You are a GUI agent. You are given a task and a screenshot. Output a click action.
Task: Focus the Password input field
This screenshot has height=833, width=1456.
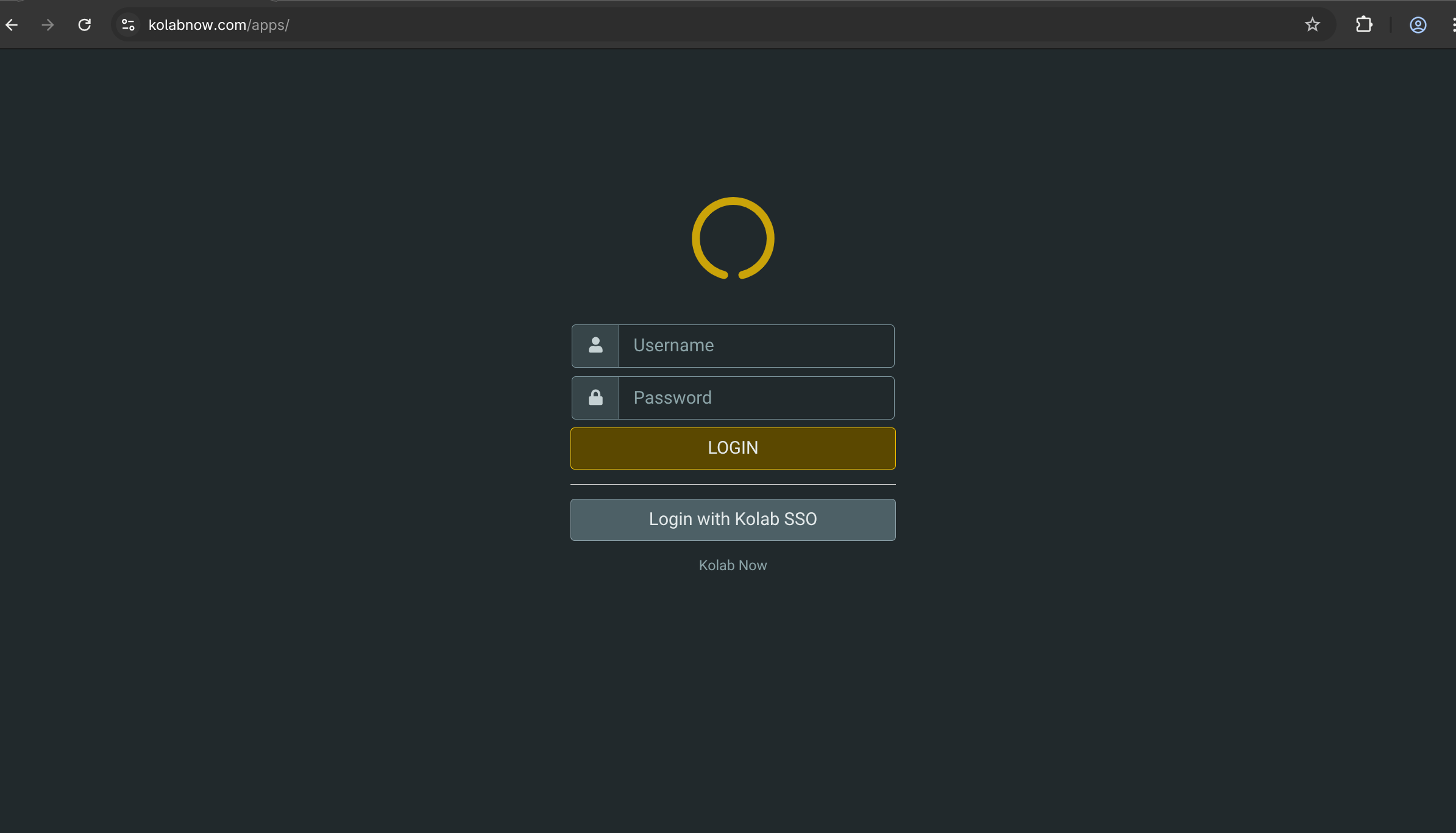click(756, 398)
